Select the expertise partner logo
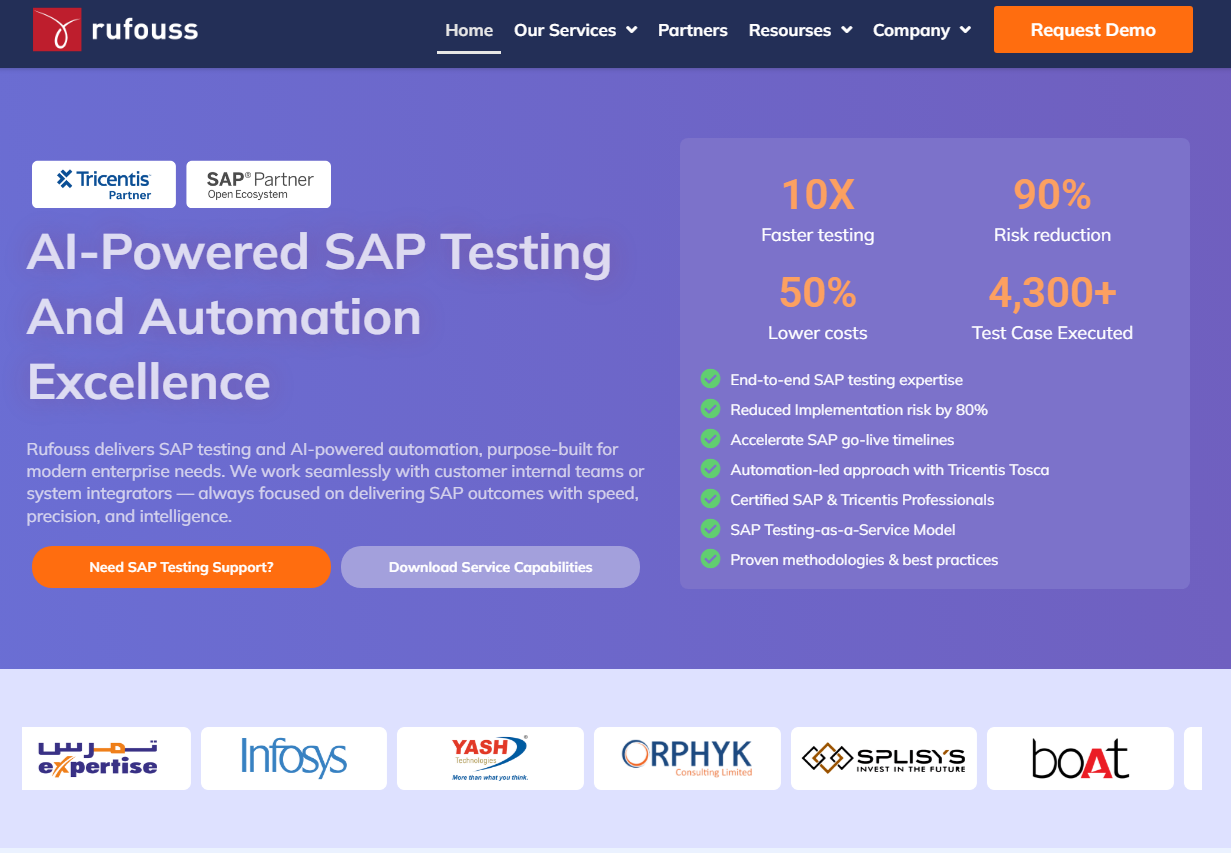The width and height of the screenshot is (1231, 853). click(105, 758)
